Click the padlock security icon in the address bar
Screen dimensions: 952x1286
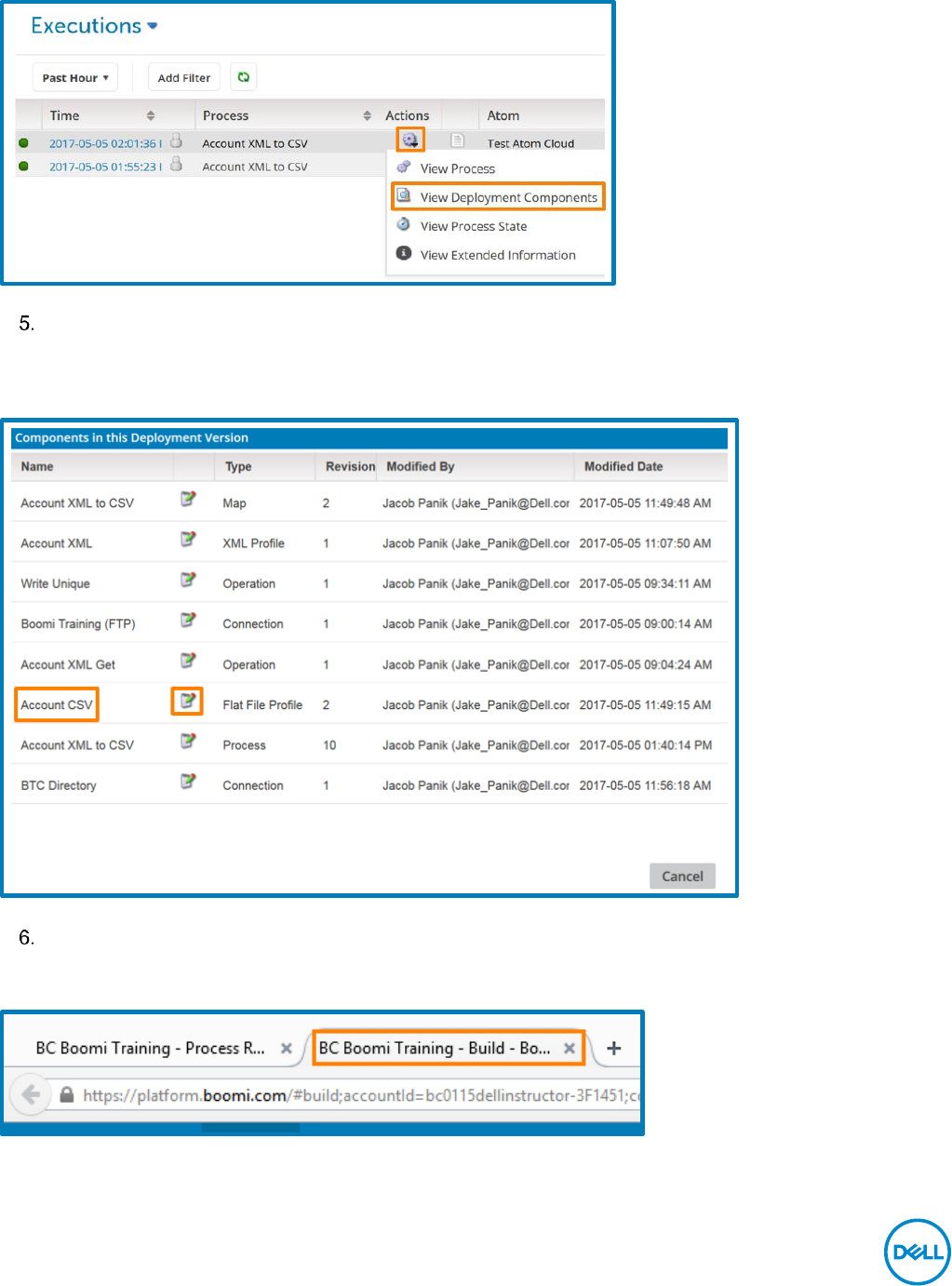pos(67,1095)
